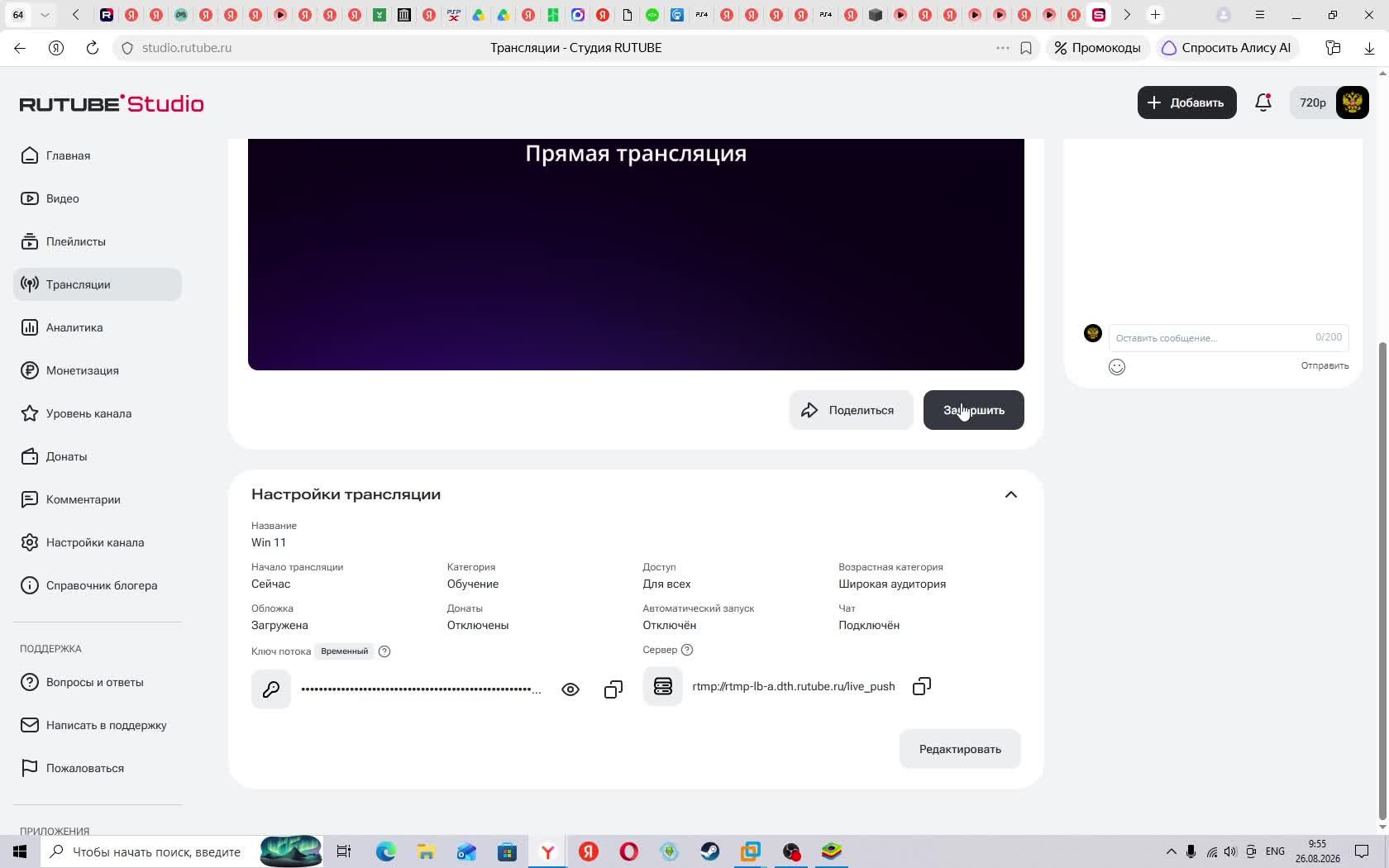Click Временный stream key badge

pos(345,651)
